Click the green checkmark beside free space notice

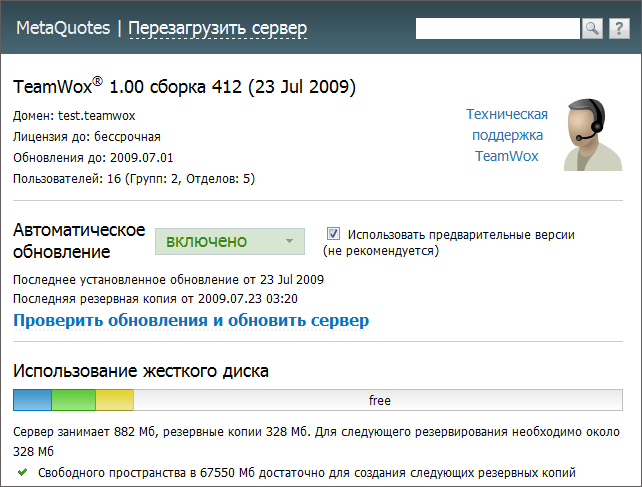tap(23, 472)
